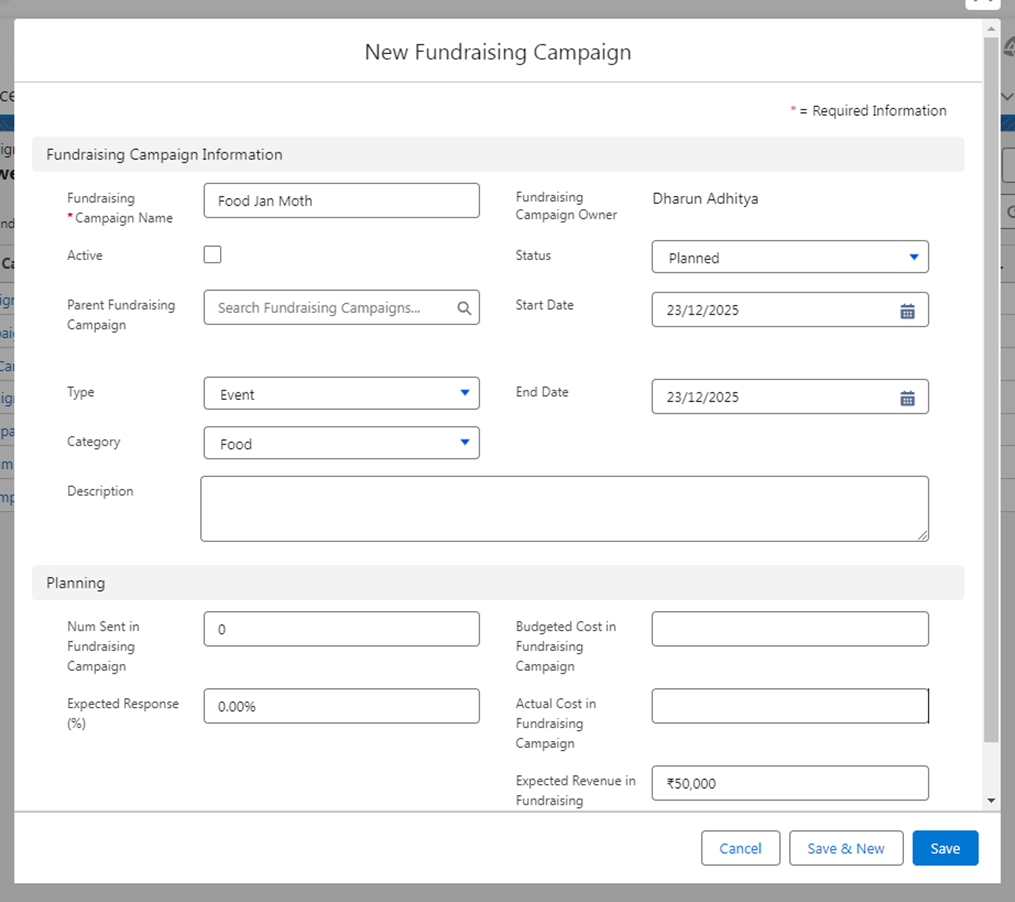Open Start Date calendar picker icon

coord(907,311)
